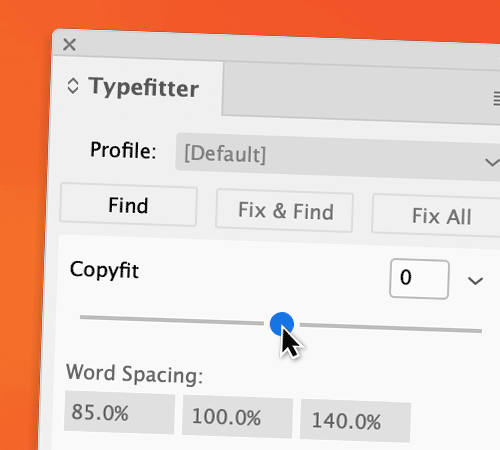Select the 140.0% maximum Word Spacing field
The width and height of the screenshot is (500, 450).
click(355, 421)
